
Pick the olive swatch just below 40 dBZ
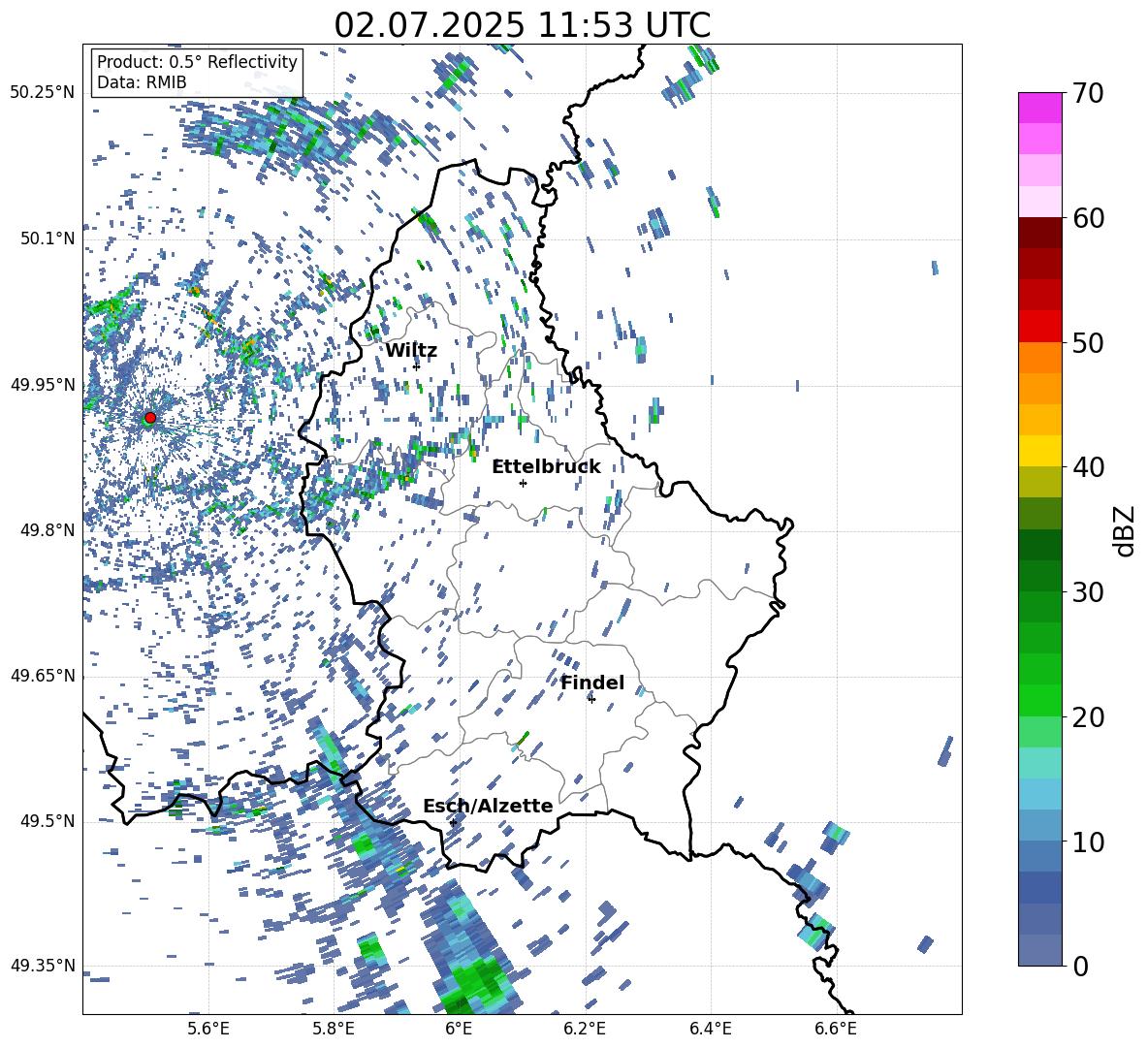click(x=1039, y=482)
